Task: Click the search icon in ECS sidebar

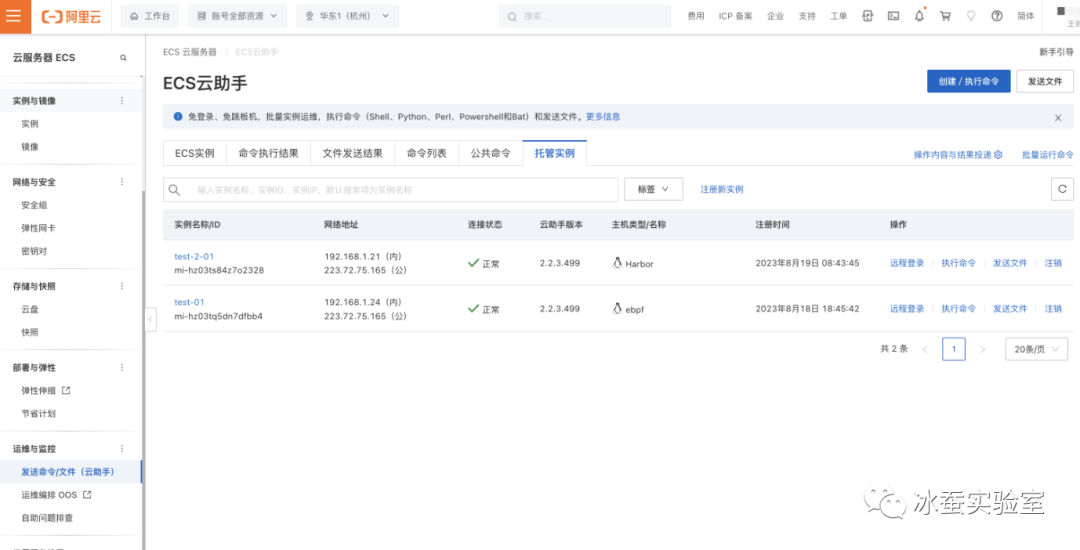Action: coord(123,58)
